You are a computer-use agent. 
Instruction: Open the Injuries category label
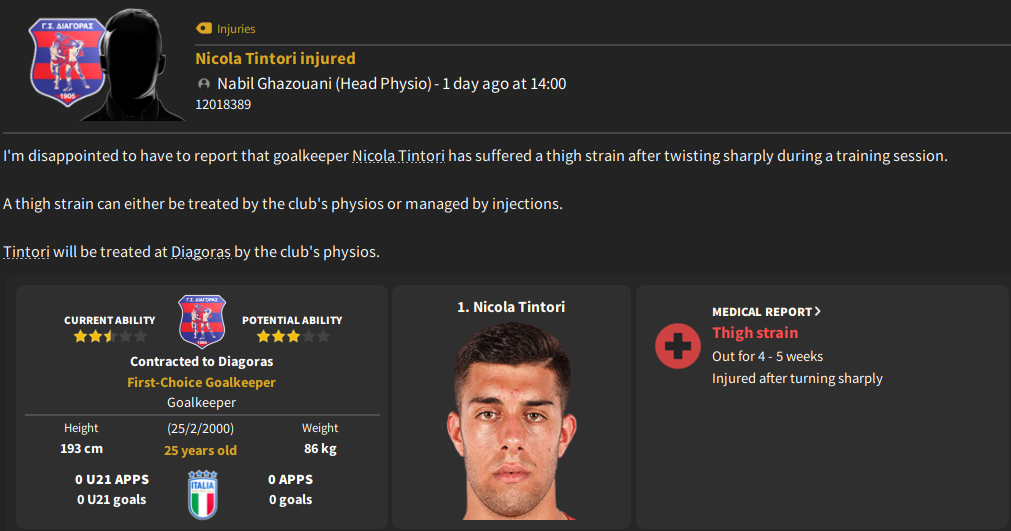pyautogui.click(x=236, y=29)
